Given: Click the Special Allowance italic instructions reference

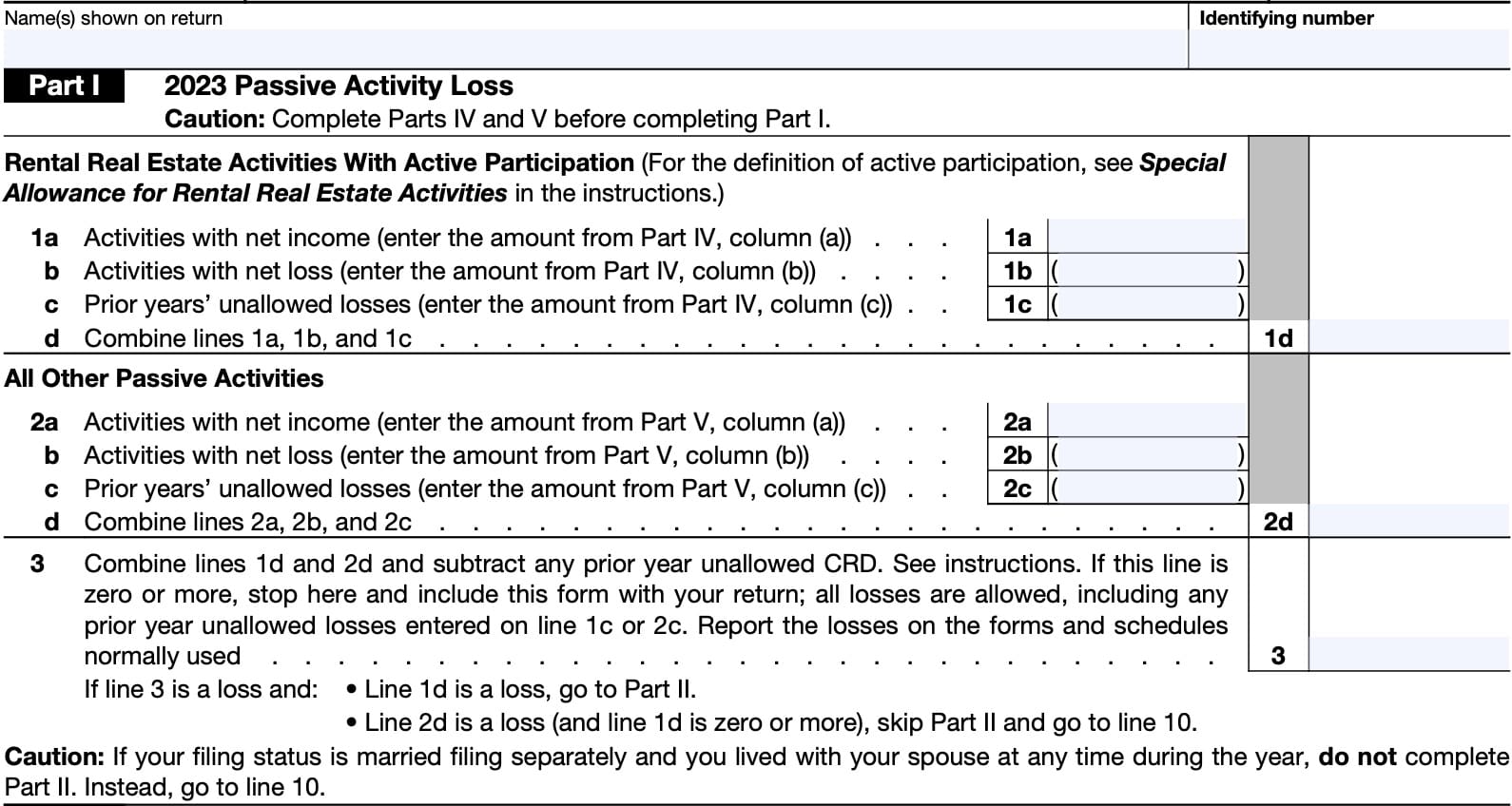Looking at the screenshot, I should click(255, 193).
